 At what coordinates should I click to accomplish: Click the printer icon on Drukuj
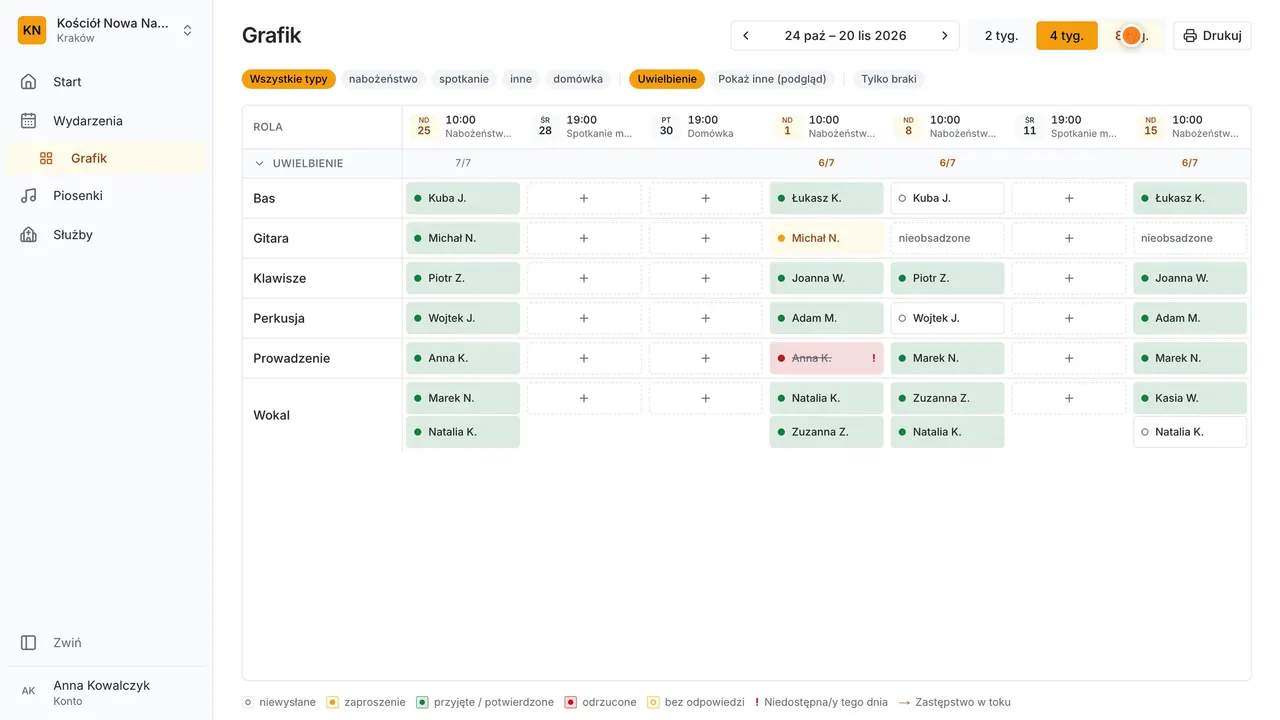click(x=1190, y=36)
